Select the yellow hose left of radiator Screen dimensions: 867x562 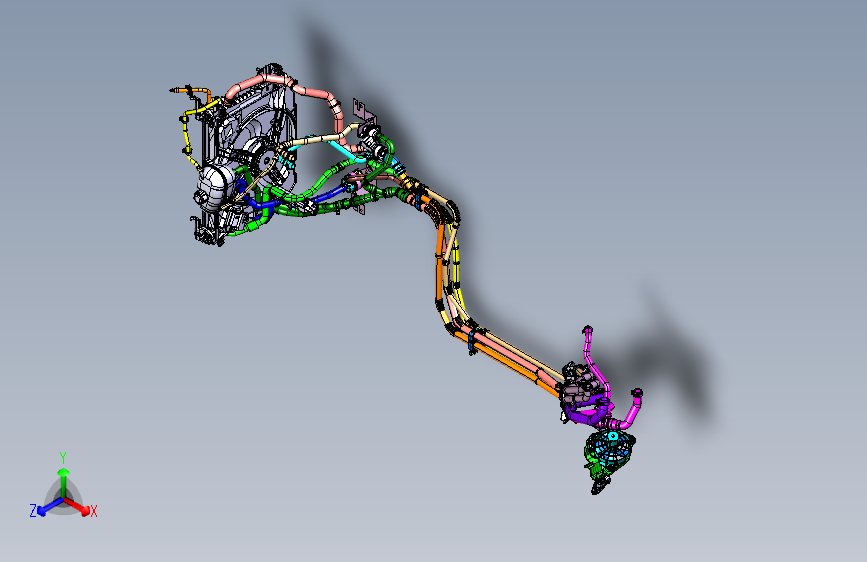(x=188, y=133)
